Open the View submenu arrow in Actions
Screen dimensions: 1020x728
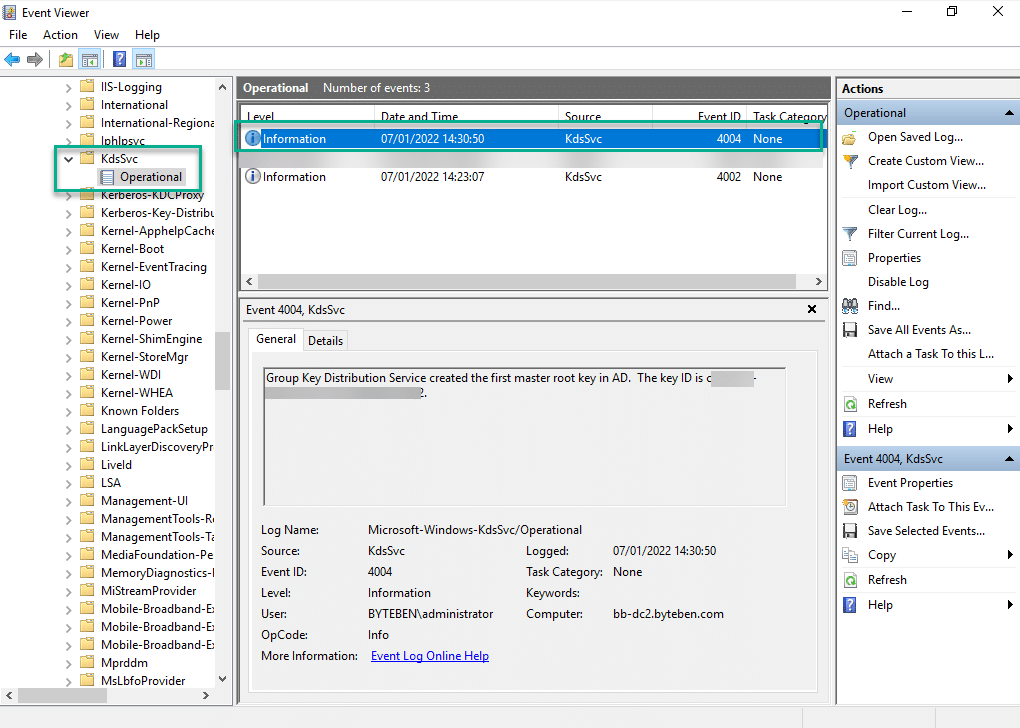(1010, 379)
